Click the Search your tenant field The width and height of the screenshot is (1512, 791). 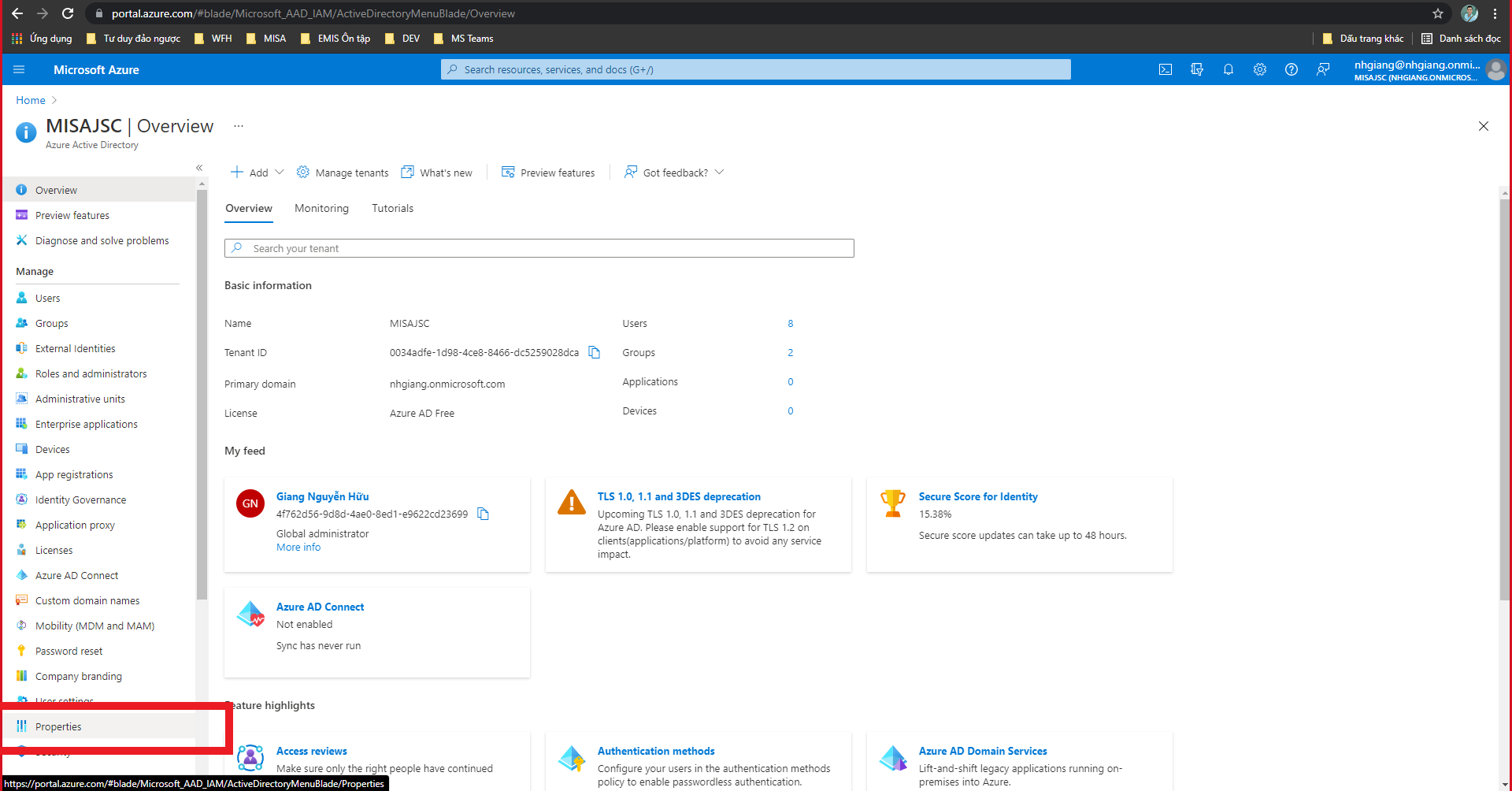pos(539,248)
